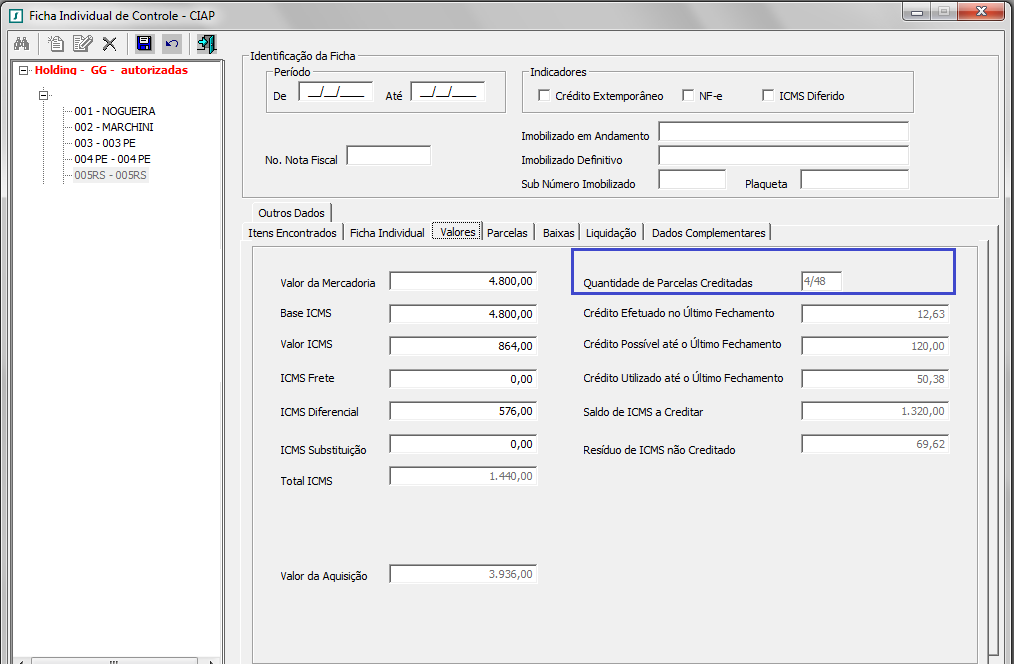The image size is (1014, 664).
Task: Enable the Crédito Extemporâneo checkbox
Action: [544, 96]
